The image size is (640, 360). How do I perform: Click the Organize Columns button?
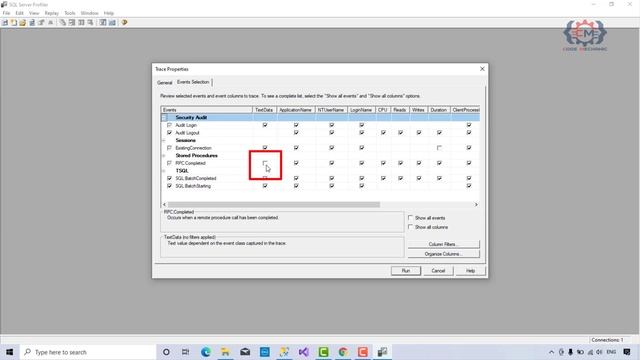point(444,254)
